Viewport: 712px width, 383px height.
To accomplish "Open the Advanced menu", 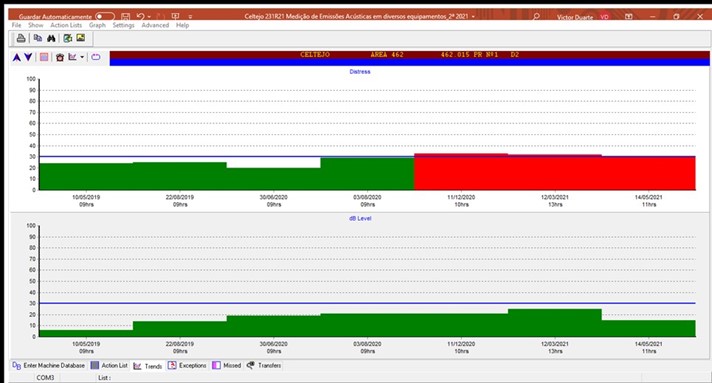I will tap(155, 25).
